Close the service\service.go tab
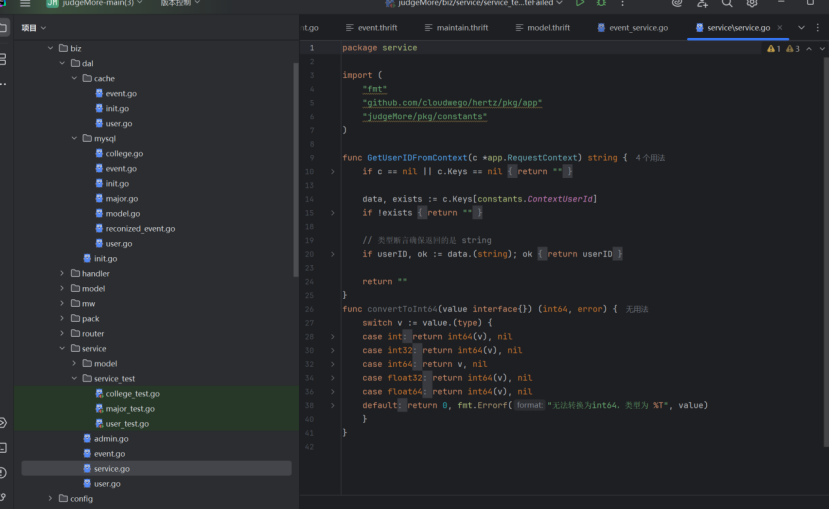829x510 pixels. 780,27
